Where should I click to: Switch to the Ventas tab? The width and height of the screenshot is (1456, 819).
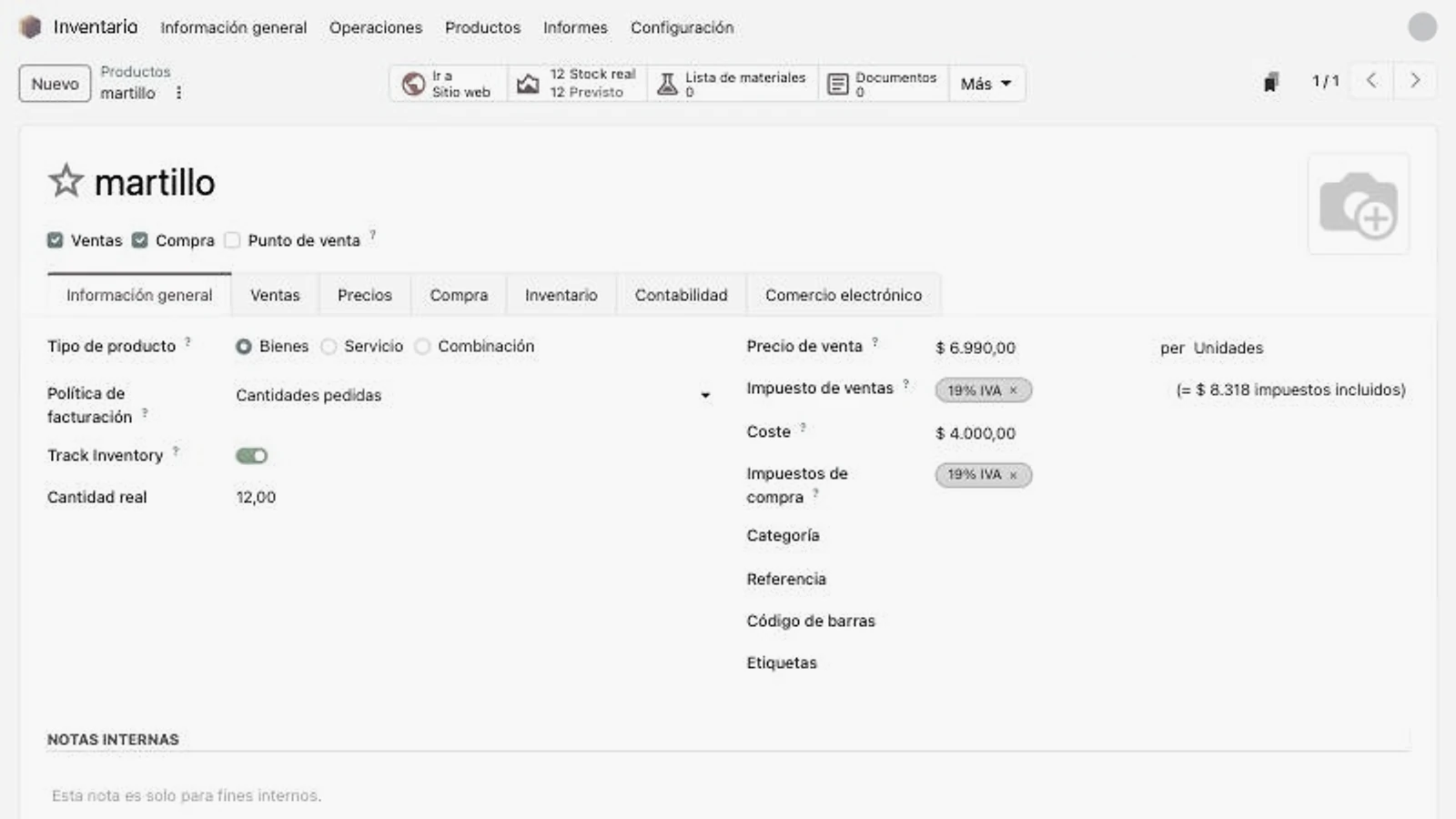click(275, 295)
